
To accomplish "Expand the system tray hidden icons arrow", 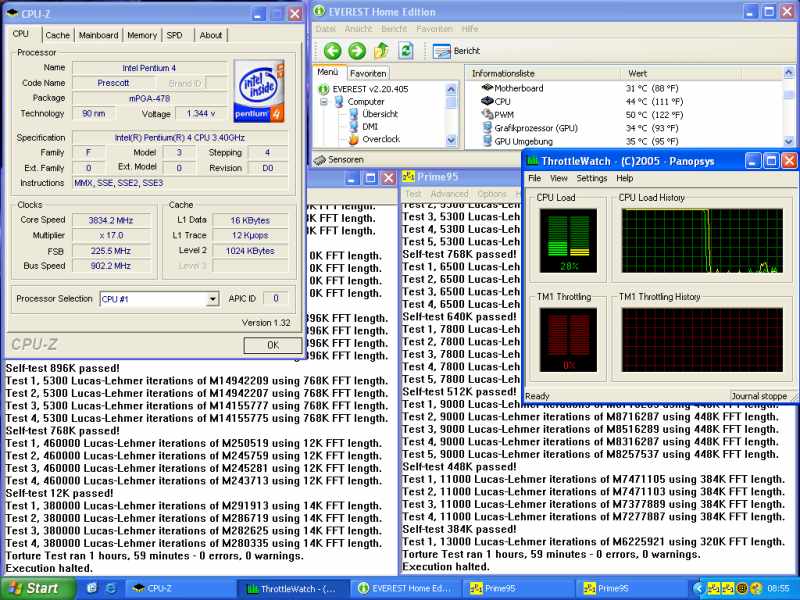I will (698, 588).
